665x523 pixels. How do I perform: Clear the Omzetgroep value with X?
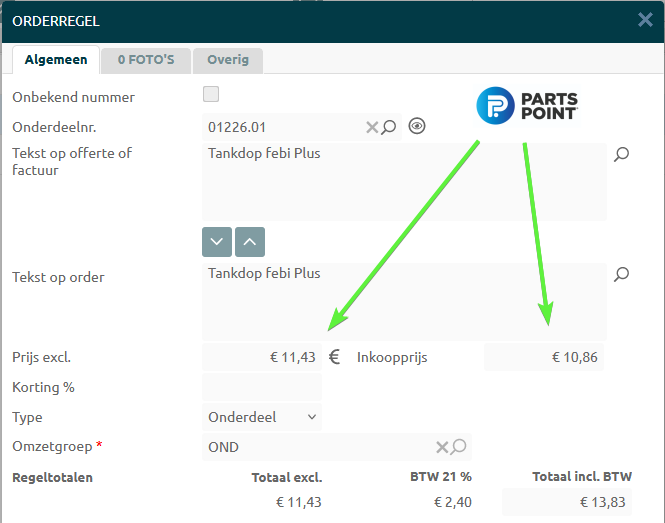pyautogui.click(x=442, y=447)
